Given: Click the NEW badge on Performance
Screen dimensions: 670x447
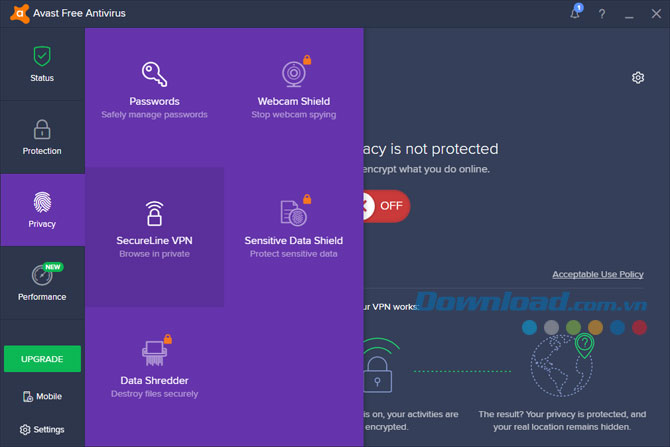Looking at the screenshot, I should [x=53, y=267].
